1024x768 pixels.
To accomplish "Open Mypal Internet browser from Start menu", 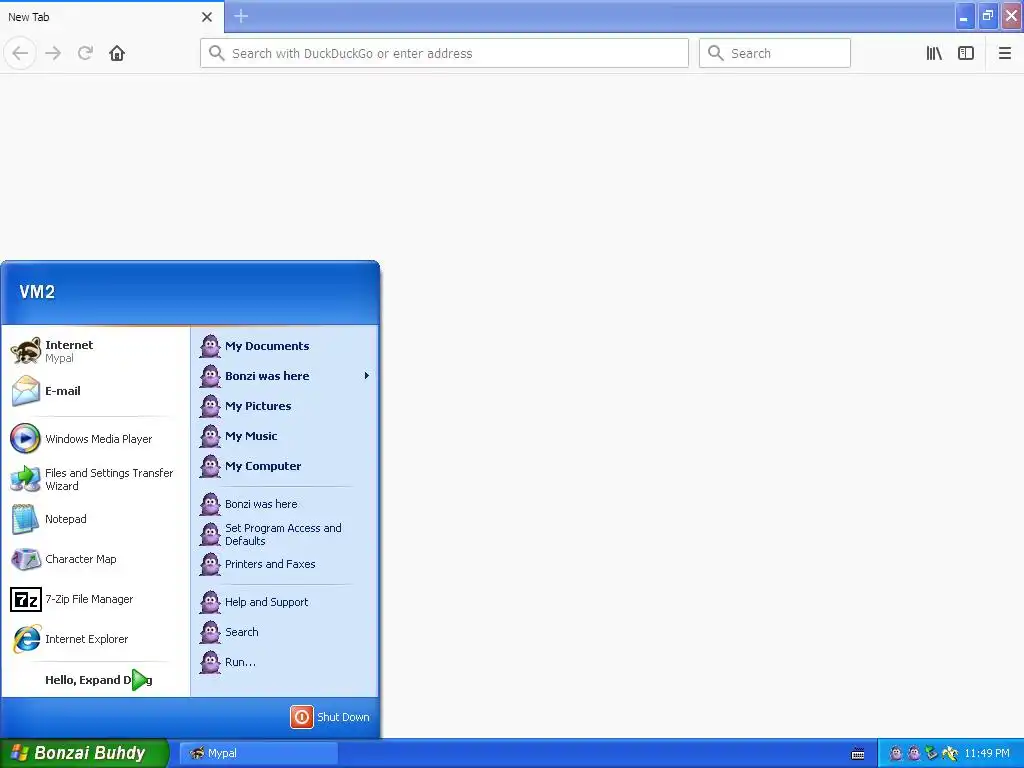I will coord(95,351).
